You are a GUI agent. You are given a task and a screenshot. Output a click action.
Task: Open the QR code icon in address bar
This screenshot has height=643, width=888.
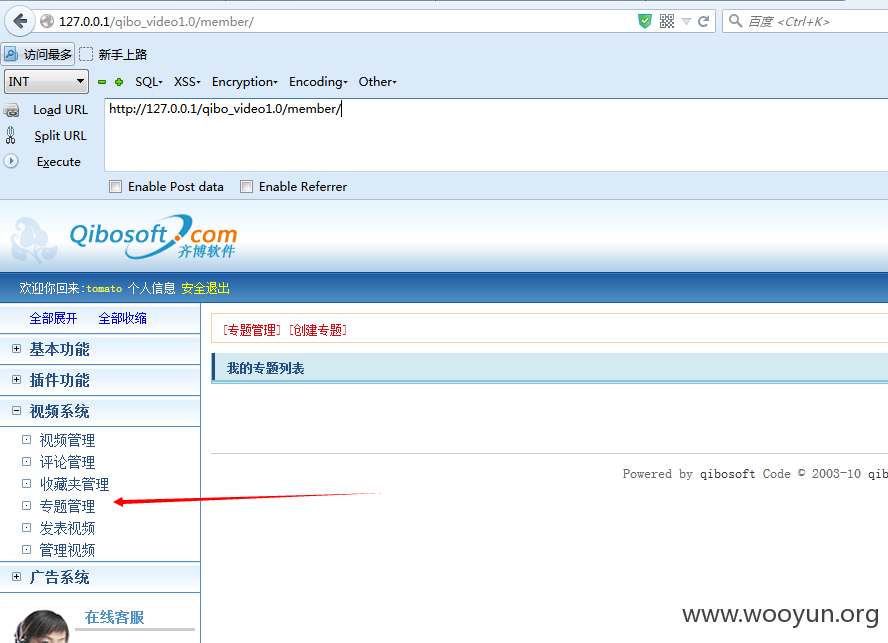(667, 22)
